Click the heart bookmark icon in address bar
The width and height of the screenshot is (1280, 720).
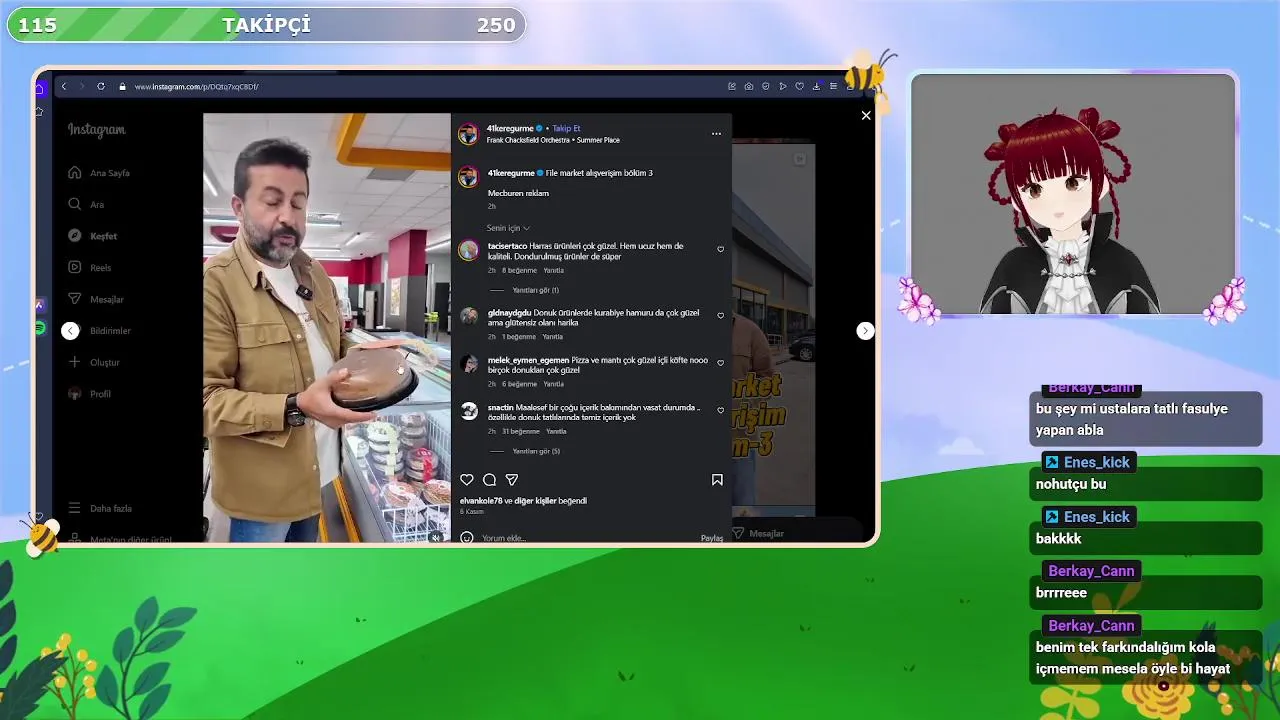pyautogui.click(x=799, y=87)
